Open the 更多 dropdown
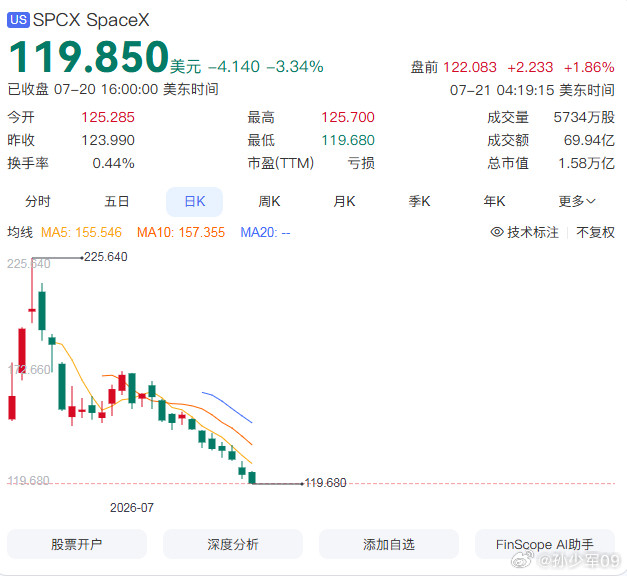627x576 pixels. tap(577, 201)
